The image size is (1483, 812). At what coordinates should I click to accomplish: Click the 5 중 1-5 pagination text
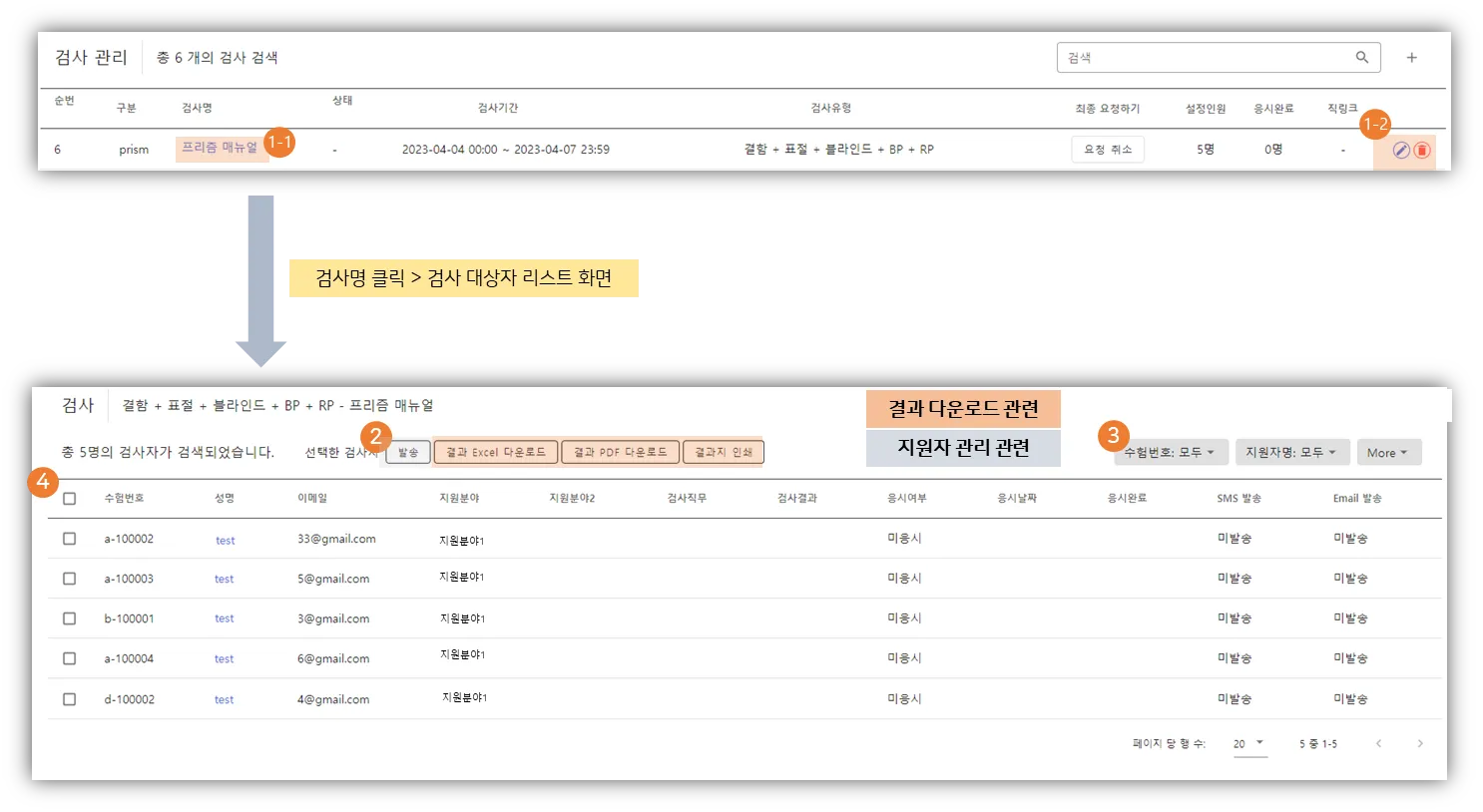point(1318,744)
